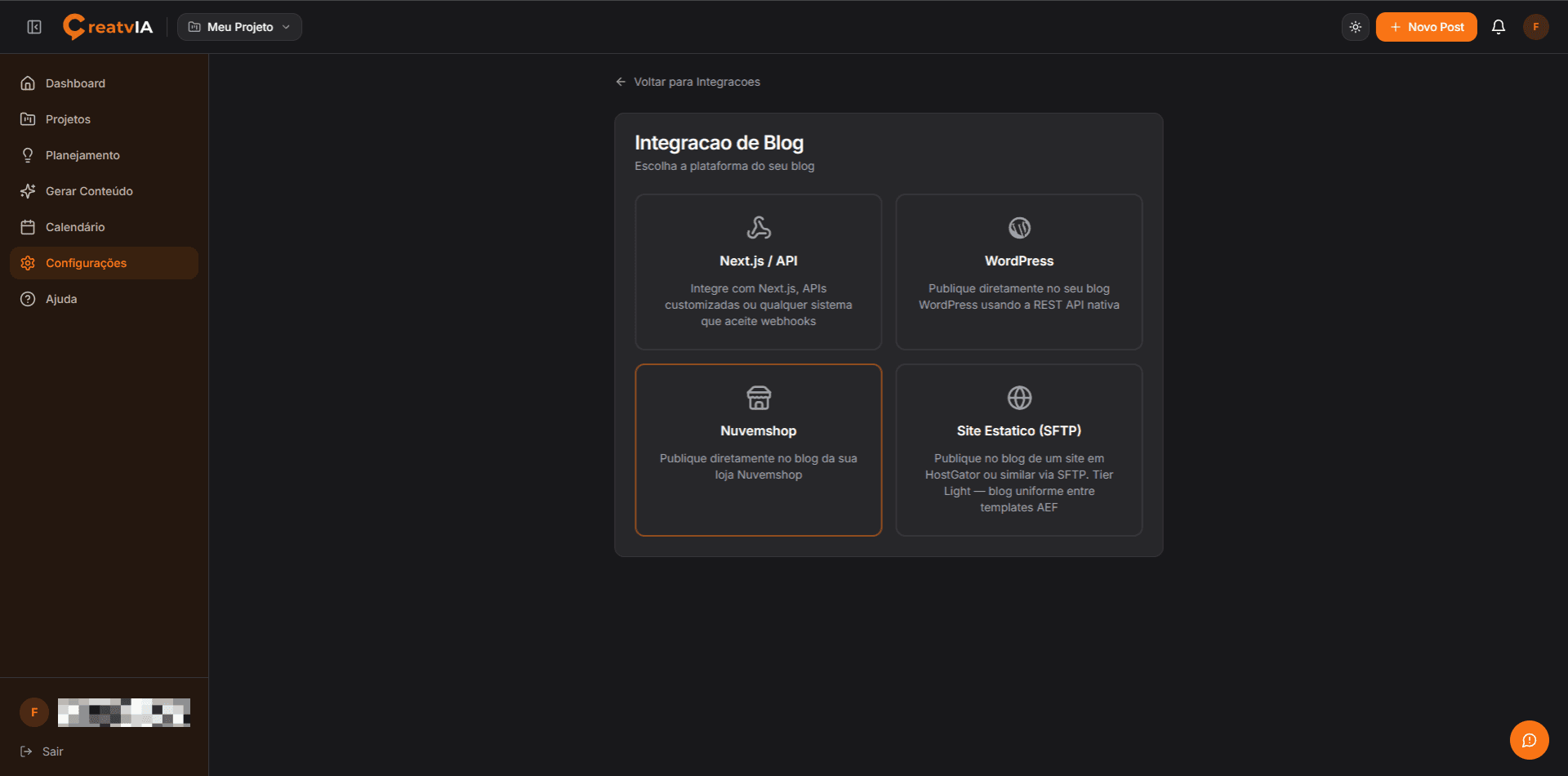Open Ajuda help page
The width and height of the screenshot is (1568, 776).
104,299
